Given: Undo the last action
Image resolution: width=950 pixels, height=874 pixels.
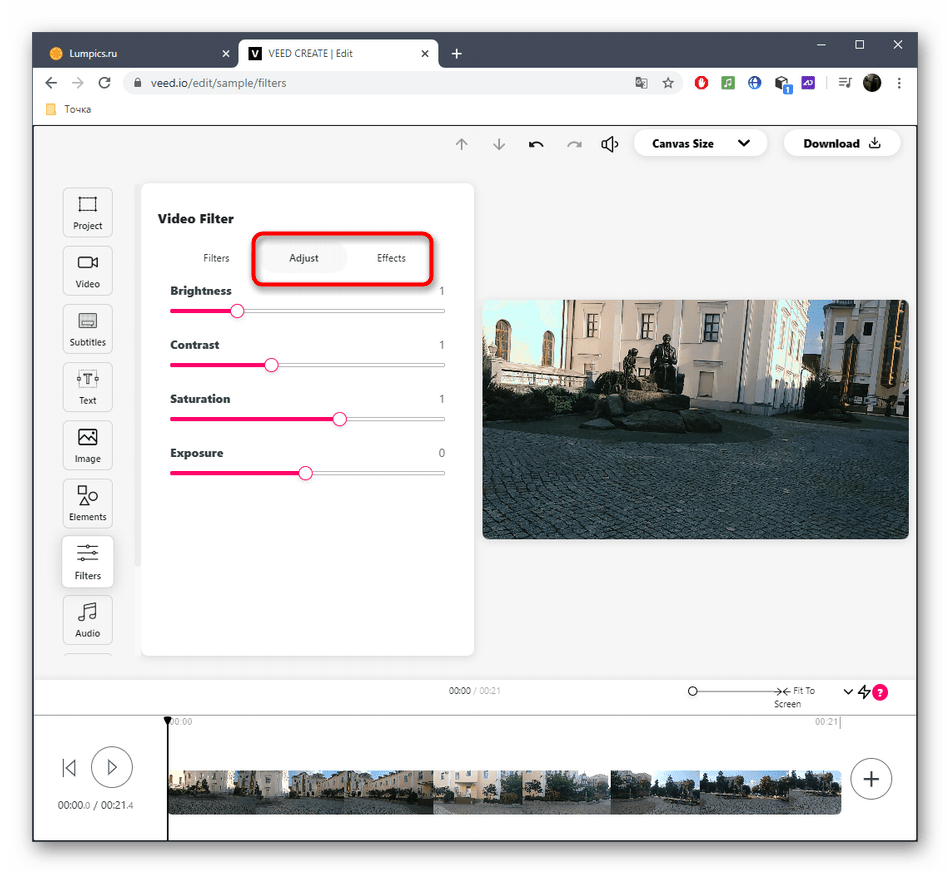Looking at the screenshot, I should coord(536,144).
